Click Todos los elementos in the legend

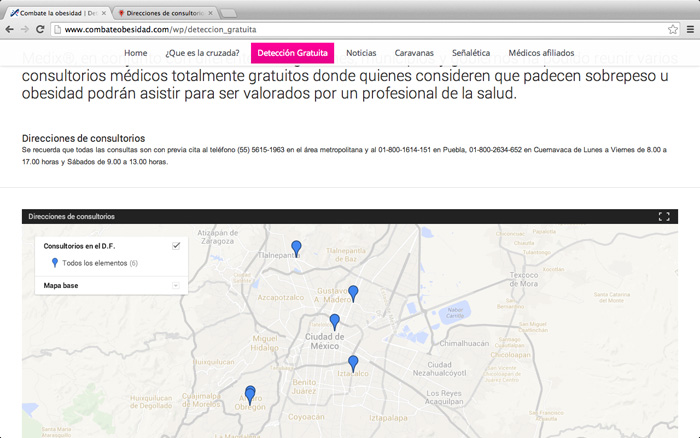click(x=95, y=263)
